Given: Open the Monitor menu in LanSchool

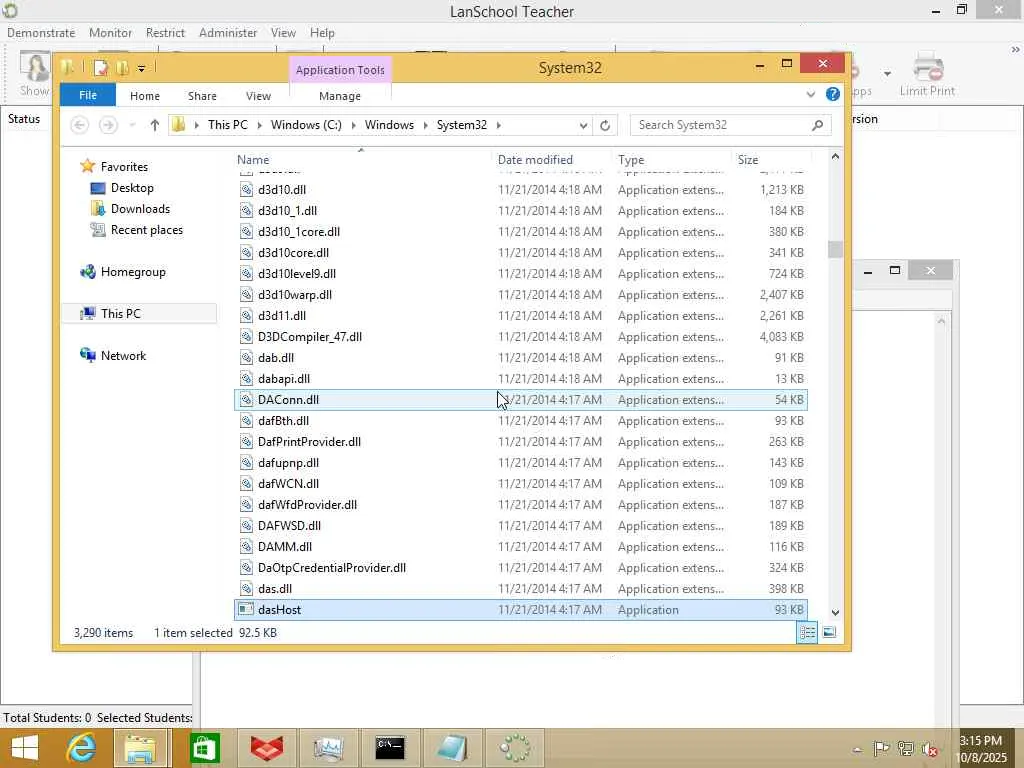Looking at the screenshot, I should click(110, 33).
